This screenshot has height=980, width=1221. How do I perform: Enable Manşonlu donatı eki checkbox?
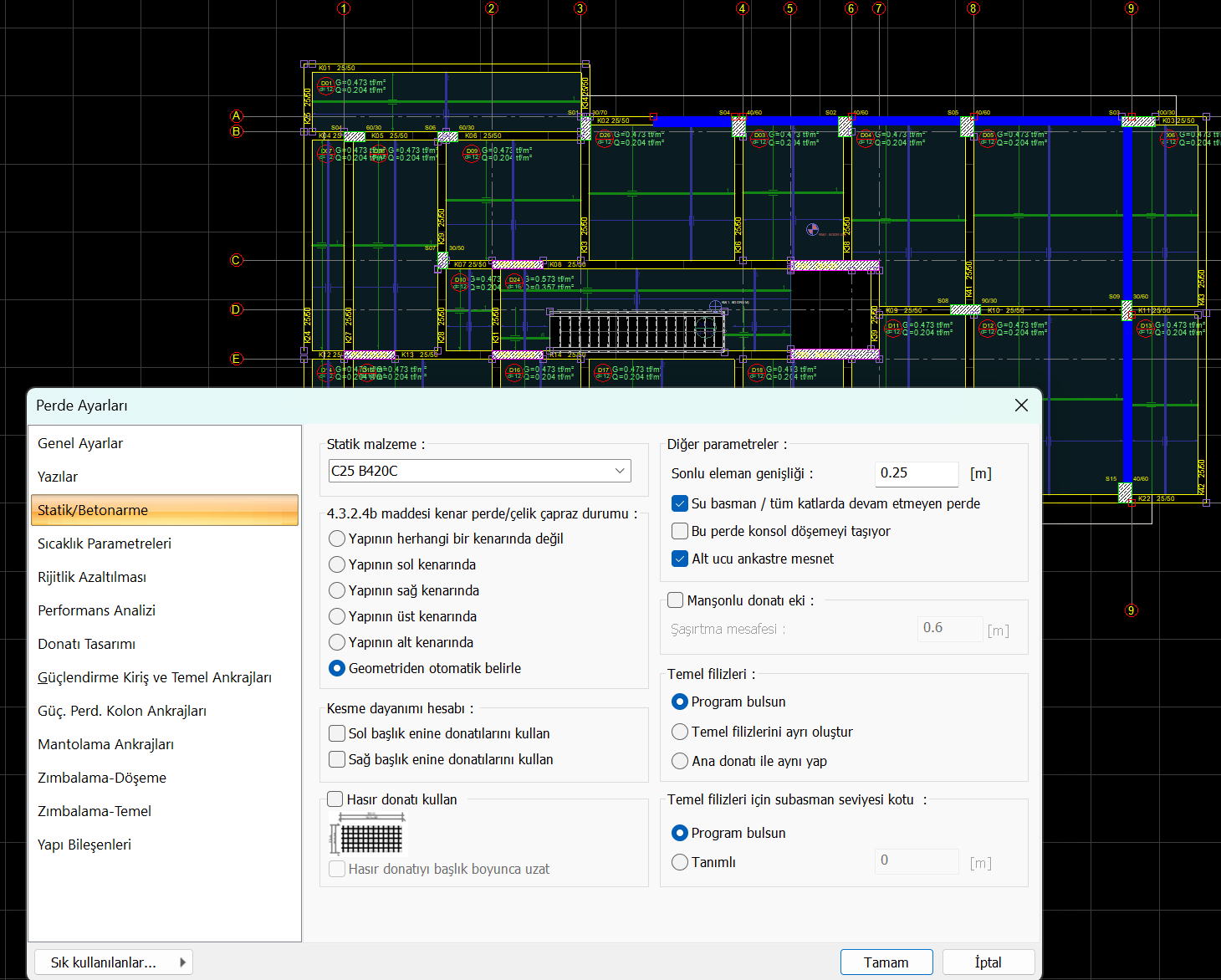point(676,600)
